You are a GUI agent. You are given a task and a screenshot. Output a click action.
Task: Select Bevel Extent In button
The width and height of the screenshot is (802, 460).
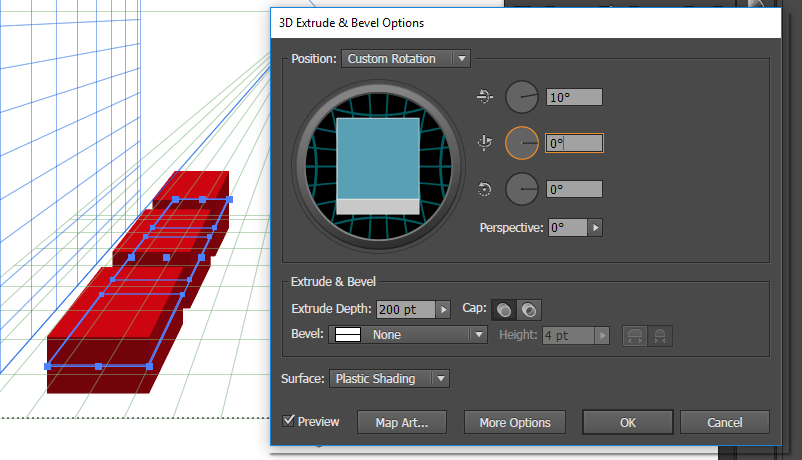click(660, 336)
